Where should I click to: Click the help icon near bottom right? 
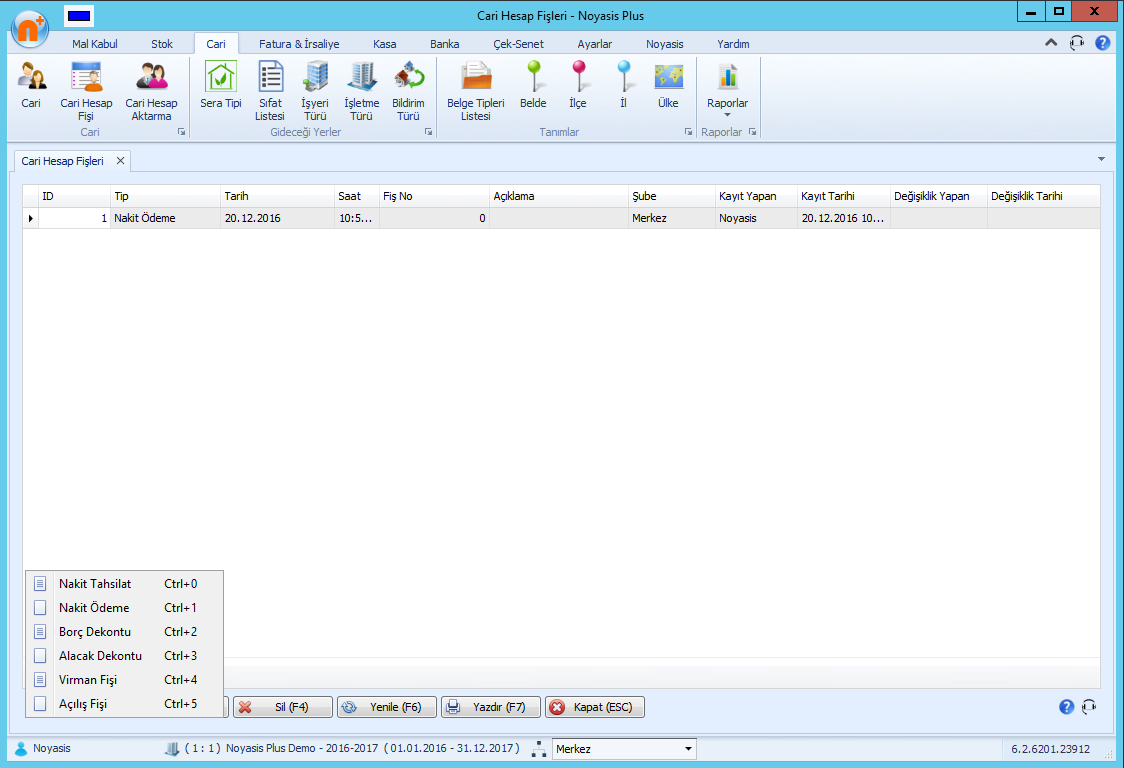click(1067, 707)
